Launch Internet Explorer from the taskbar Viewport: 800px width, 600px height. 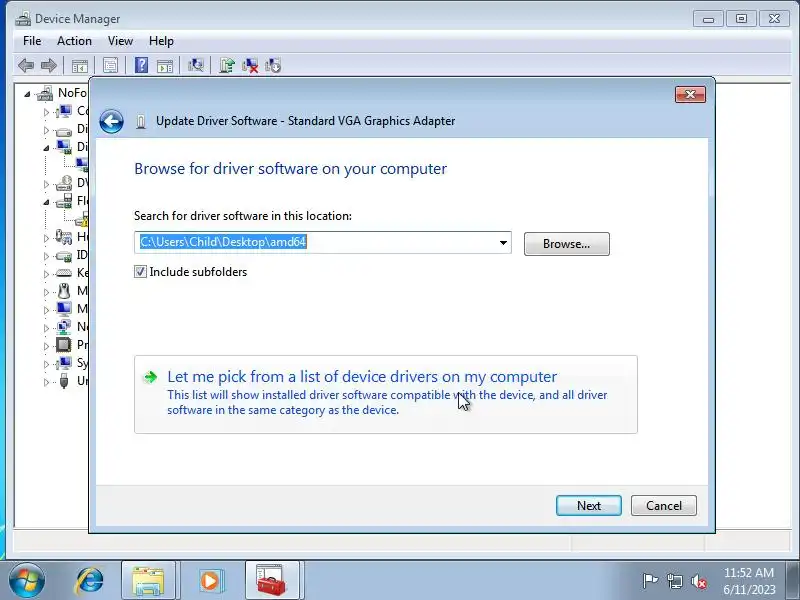[x=89, y=581]
